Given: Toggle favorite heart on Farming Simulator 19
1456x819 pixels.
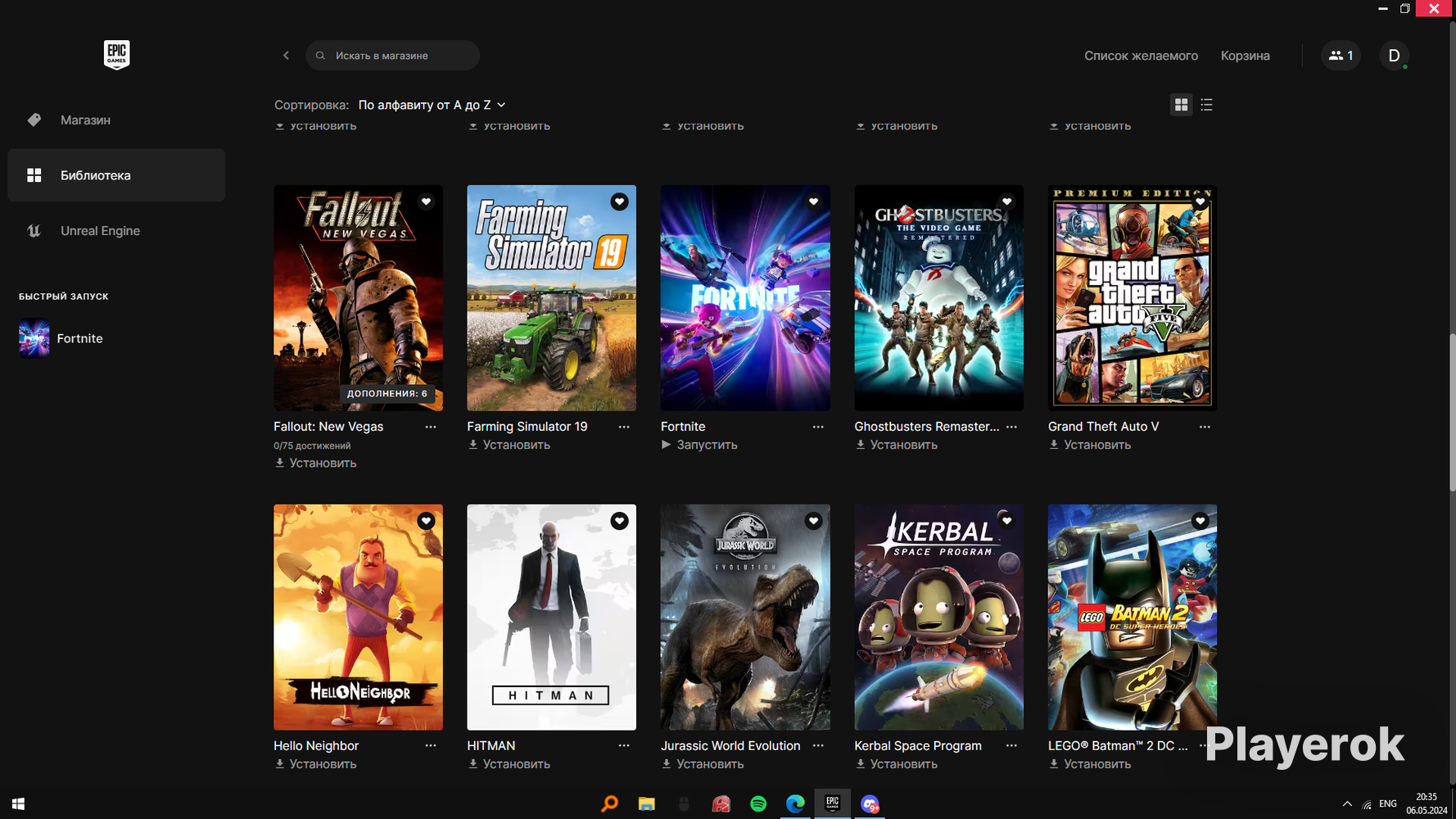Looking at the screenshot, I should (619, 201).
